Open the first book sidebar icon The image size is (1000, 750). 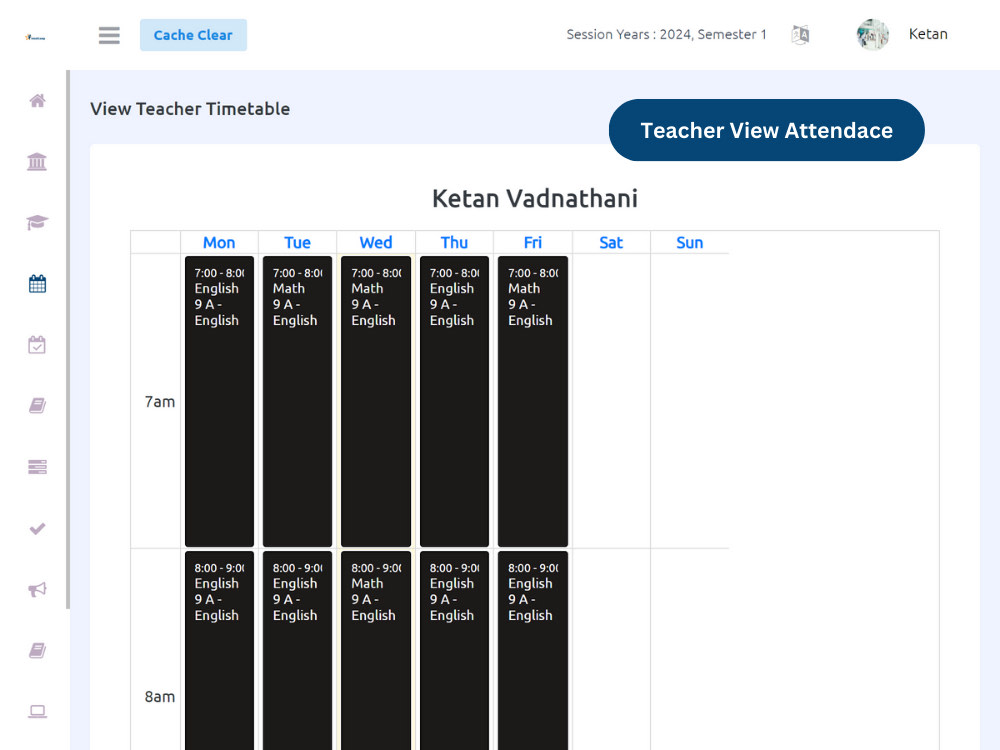[37, 406]
